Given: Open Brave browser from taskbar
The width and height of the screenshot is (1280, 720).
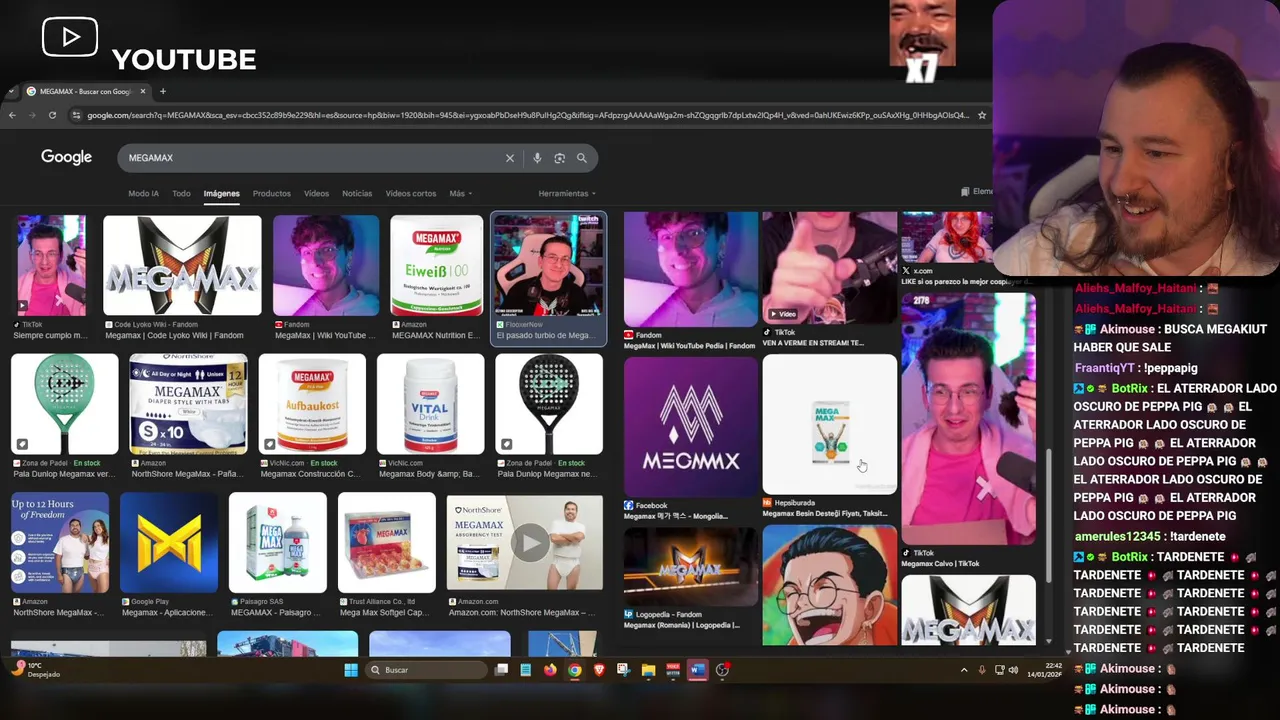Looking at the screenshot, I should coord(599,670).
